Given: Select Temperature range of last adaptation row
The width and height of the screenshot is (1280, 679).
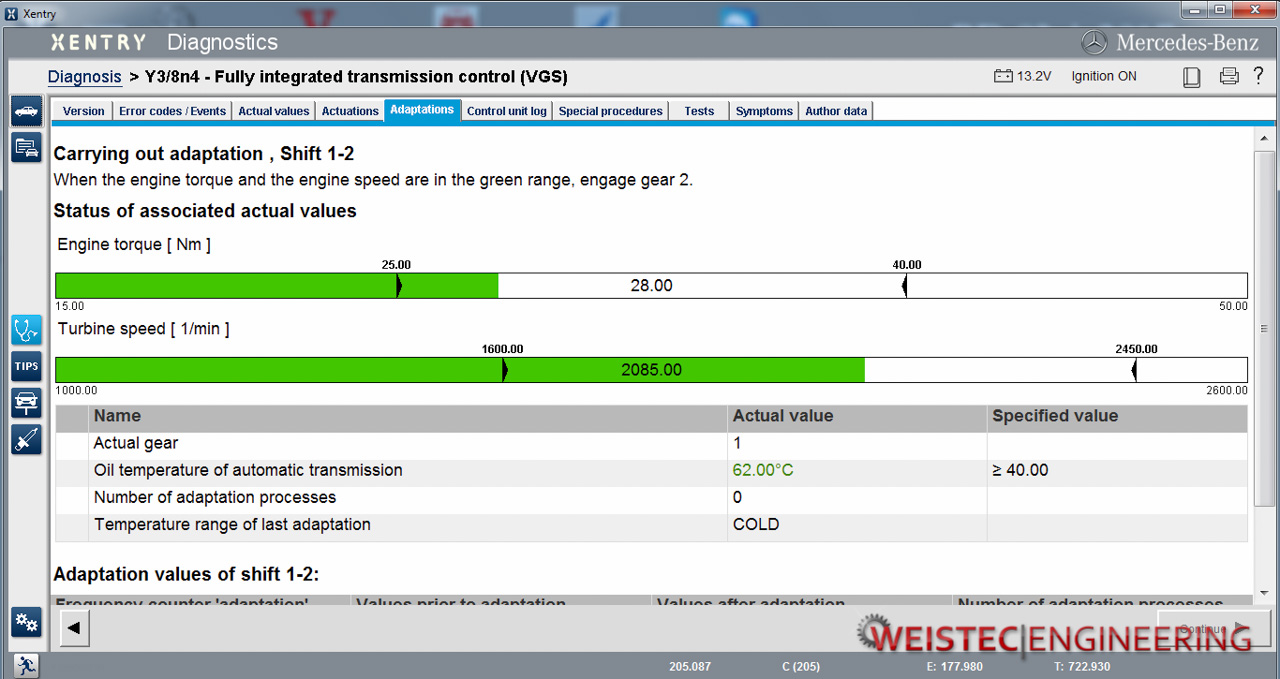Looking at the screenshot, I should coord(651,525).
